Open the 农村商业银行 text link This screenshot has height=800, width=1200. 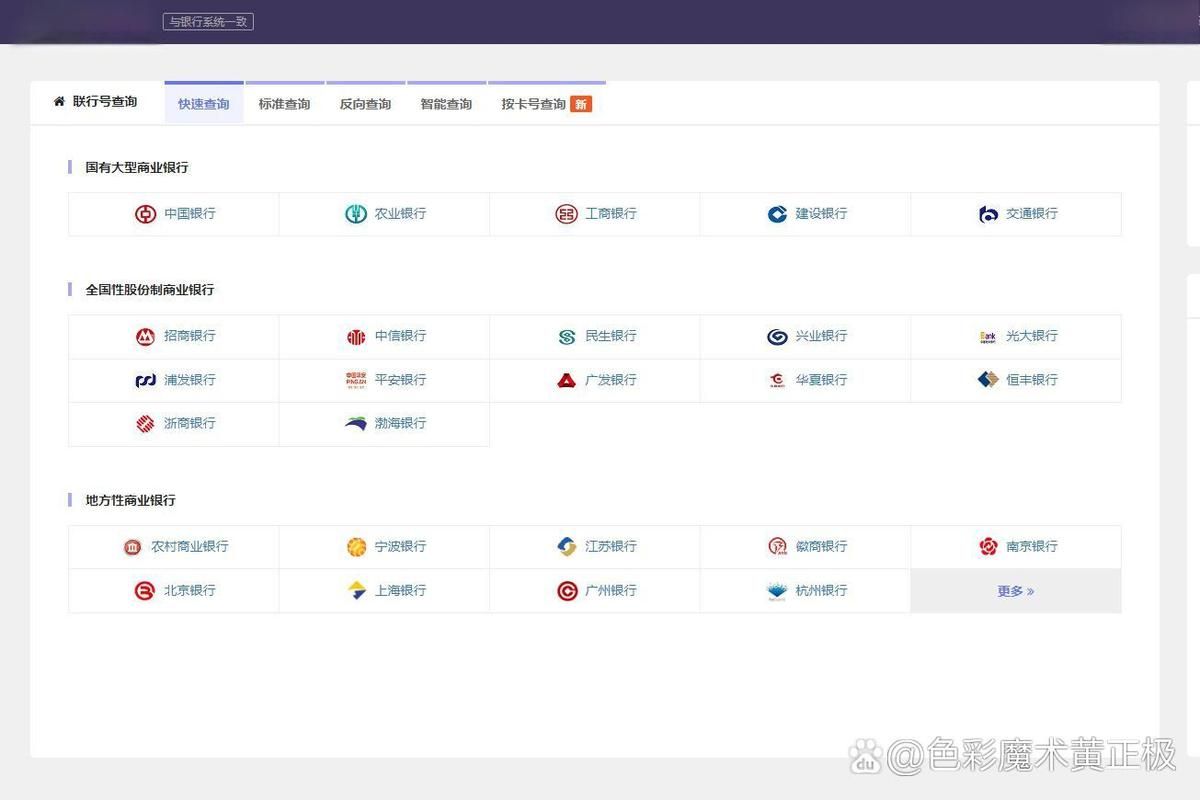click(x=190, y=547)
